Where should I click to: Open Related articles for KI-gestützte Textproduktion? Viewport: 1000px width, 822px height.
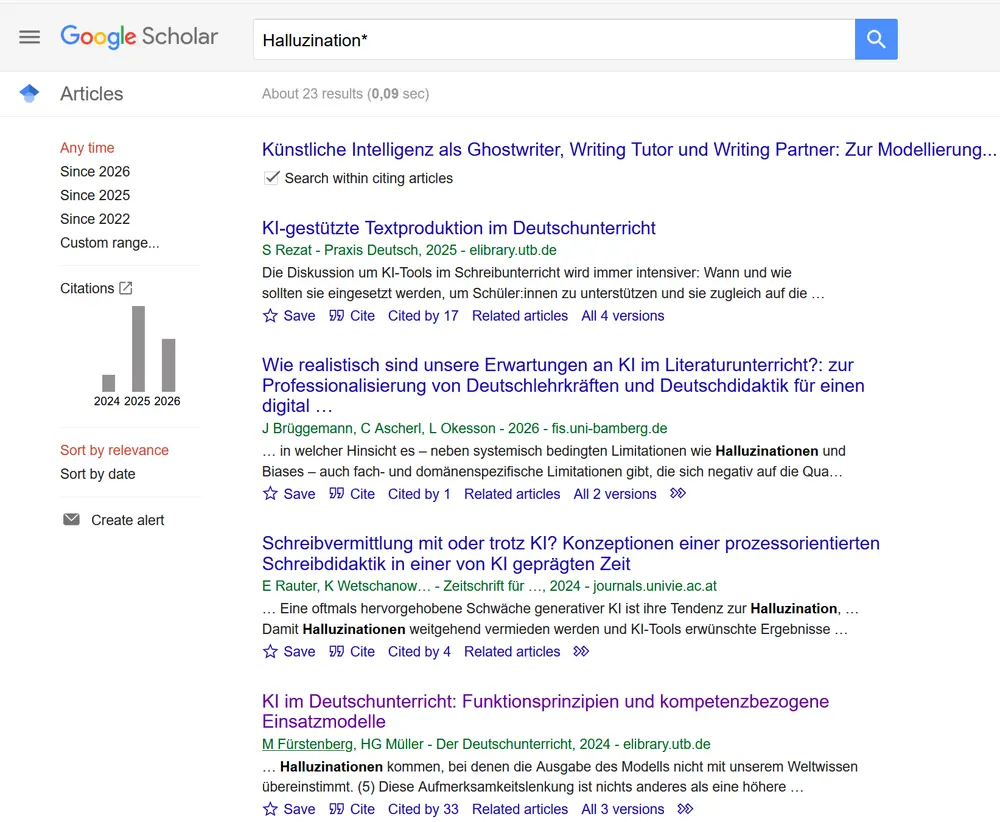[520, 316]
